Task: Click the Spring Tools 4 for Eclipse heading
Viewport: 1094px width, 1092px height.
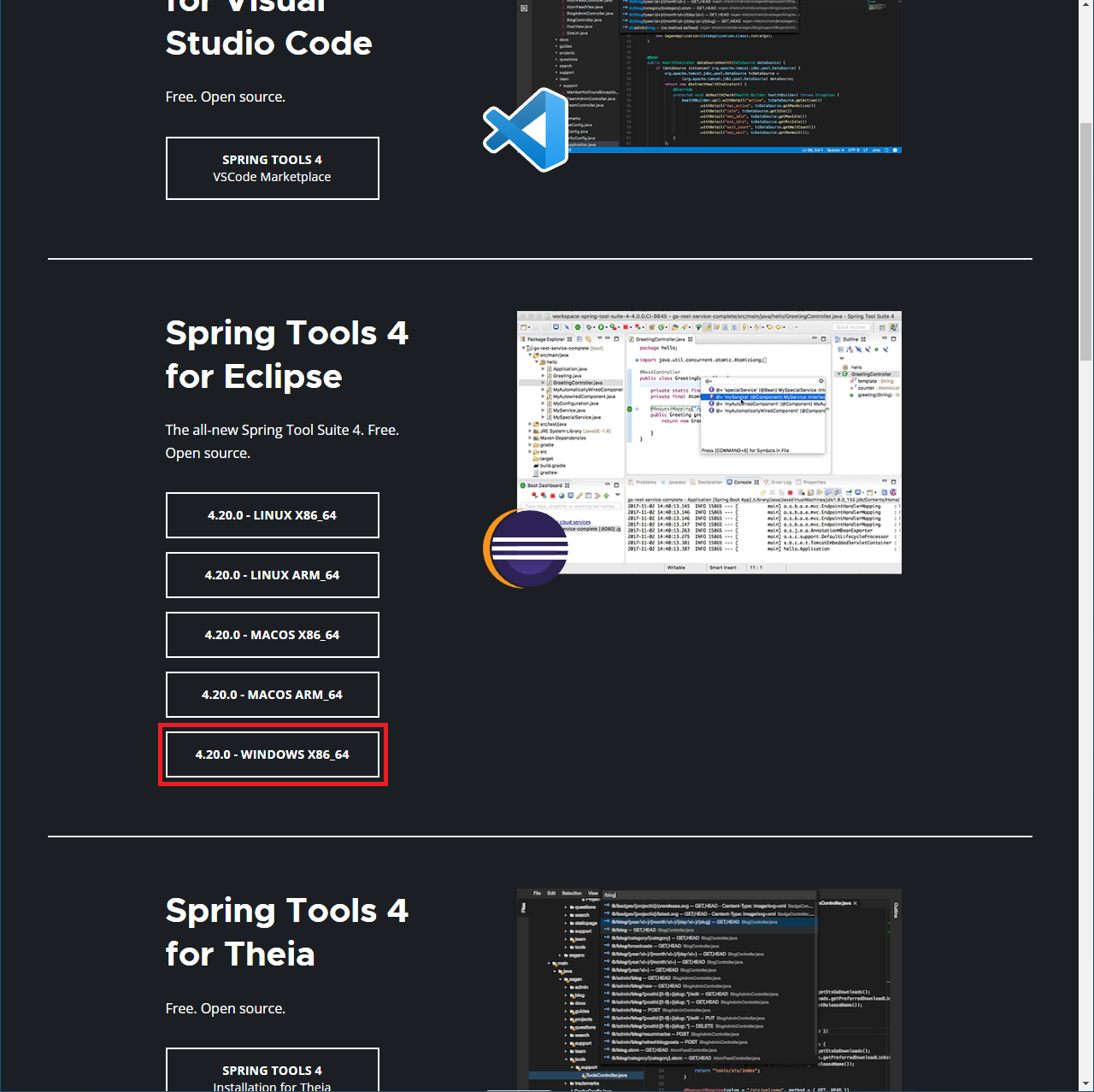Action: [287, 355]
